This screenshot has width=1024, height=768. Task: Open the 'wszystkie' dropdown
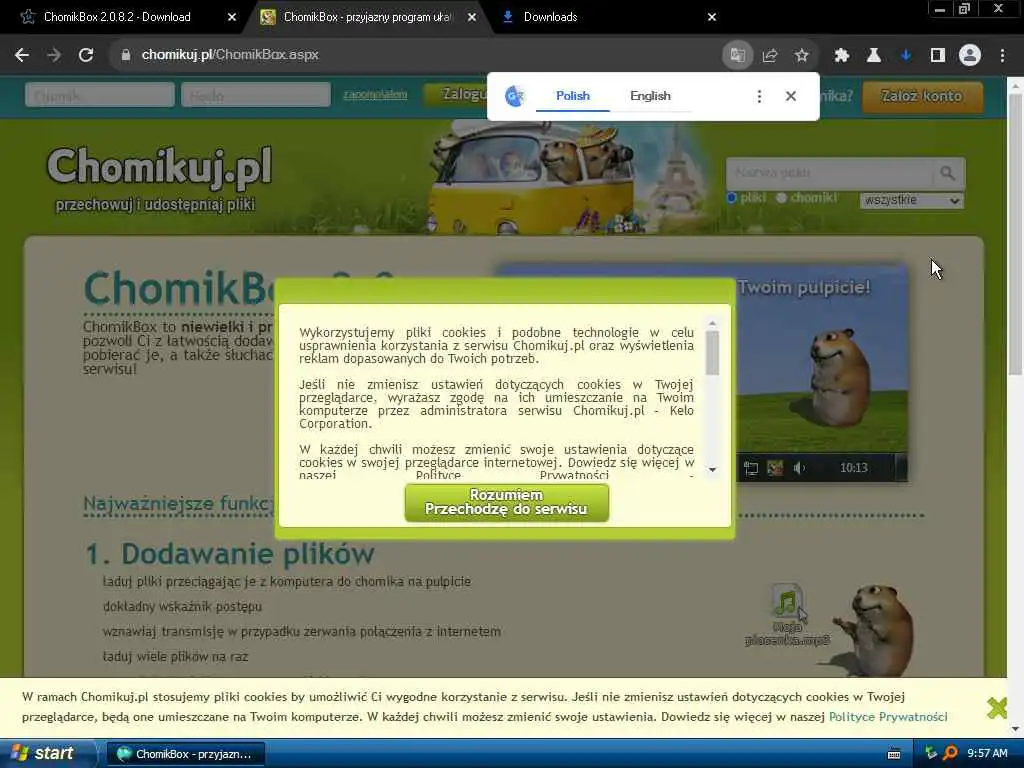(912, 200)
